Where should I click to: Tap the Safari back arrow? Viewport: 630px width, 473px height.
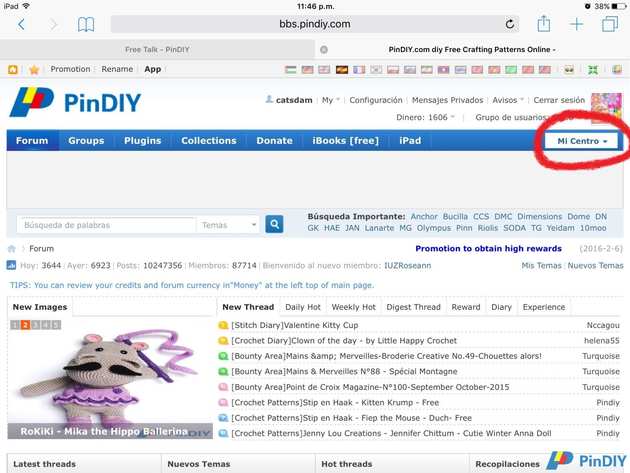22,24
